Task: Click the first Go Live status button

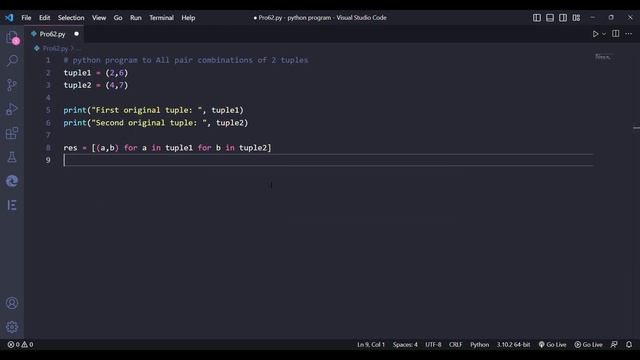Action: [552, 344]
